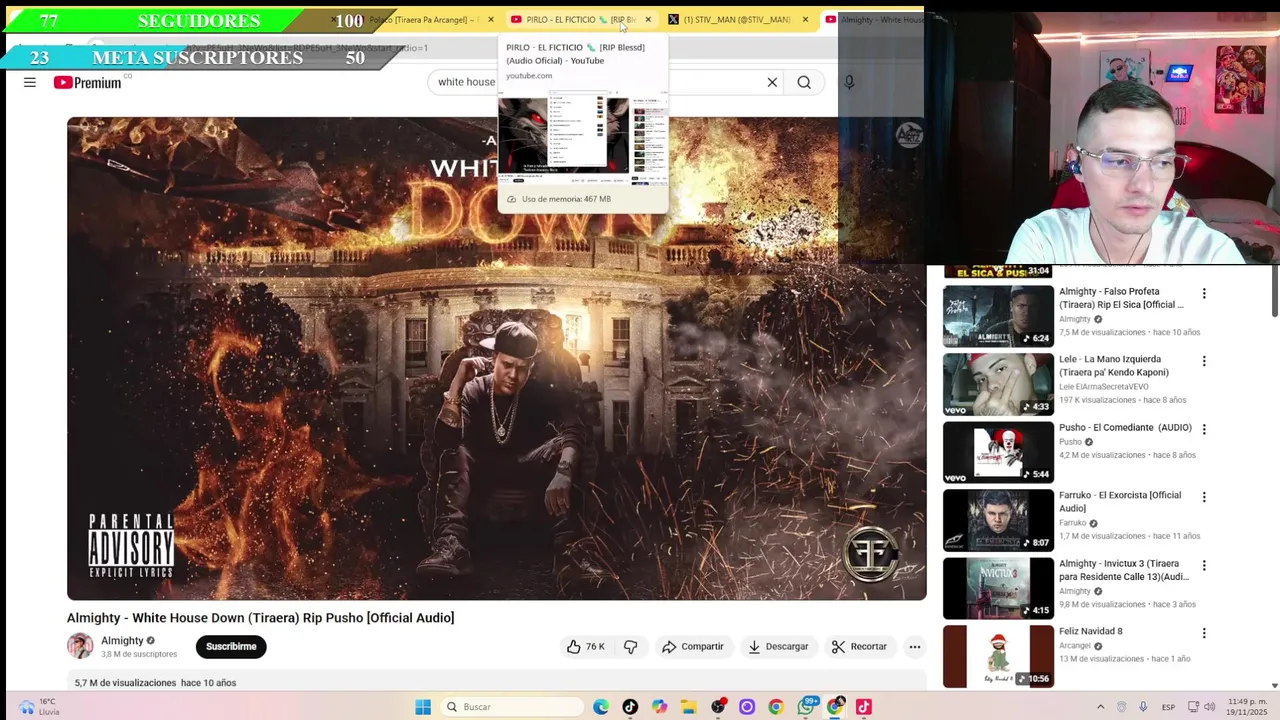Click the taskbar Buscar search box
Viewport: 1280px width, 720px height.
[x=510, y=707]
